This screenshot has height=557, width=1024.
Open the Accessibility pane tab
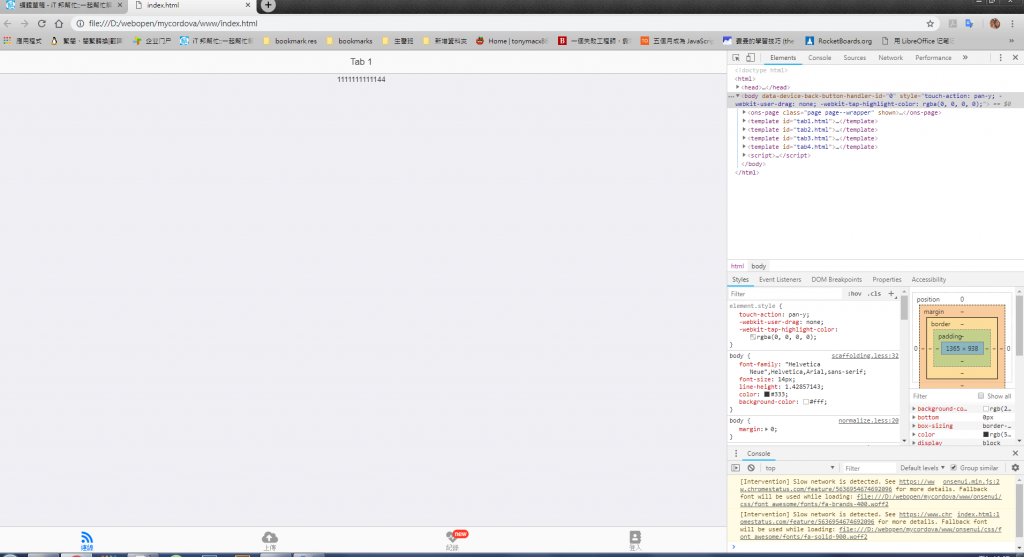tap(929, 279)
